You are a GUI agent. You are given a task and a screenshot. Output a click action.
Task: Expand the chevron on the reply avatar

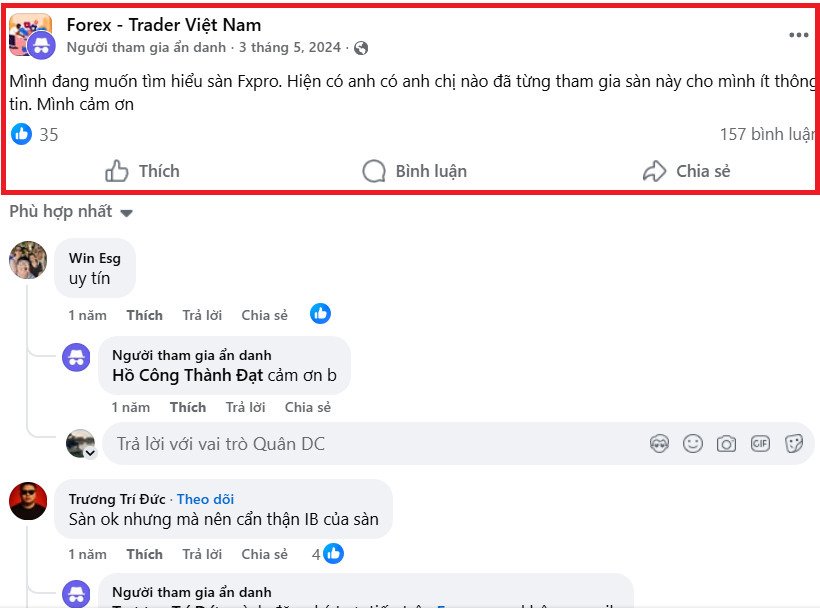[x=91, y=454]
